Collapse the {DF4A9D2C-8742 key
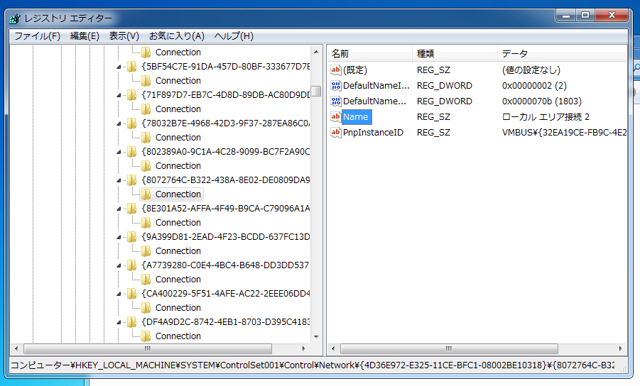Viewport: 640px width, 386px height. point(119,322)
